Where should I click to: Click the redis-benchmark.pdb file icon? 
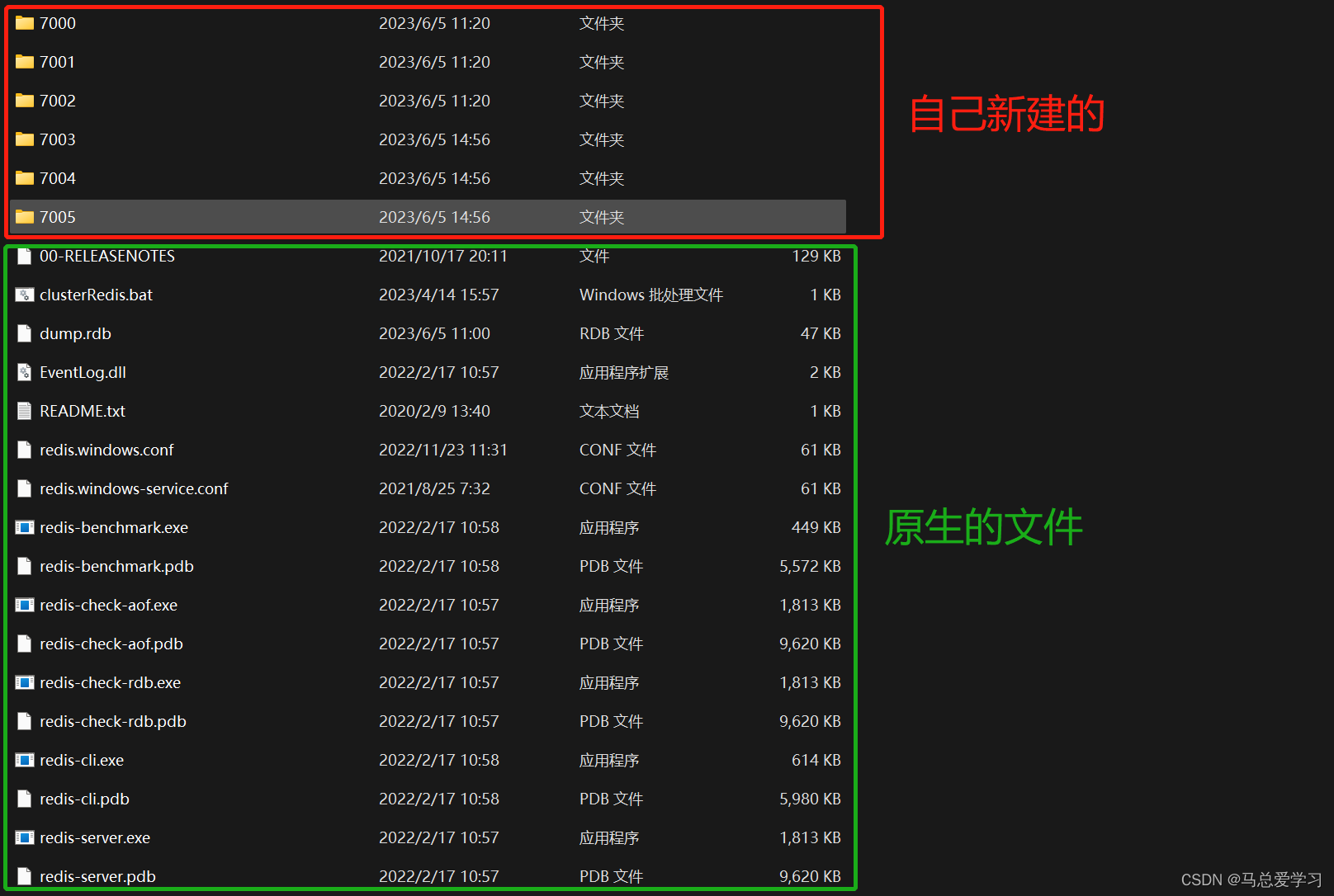point(25,566)
